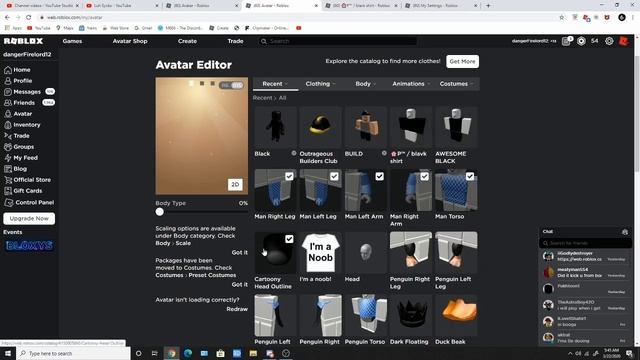Click the Groups icon in sidebar

[8, 147]
